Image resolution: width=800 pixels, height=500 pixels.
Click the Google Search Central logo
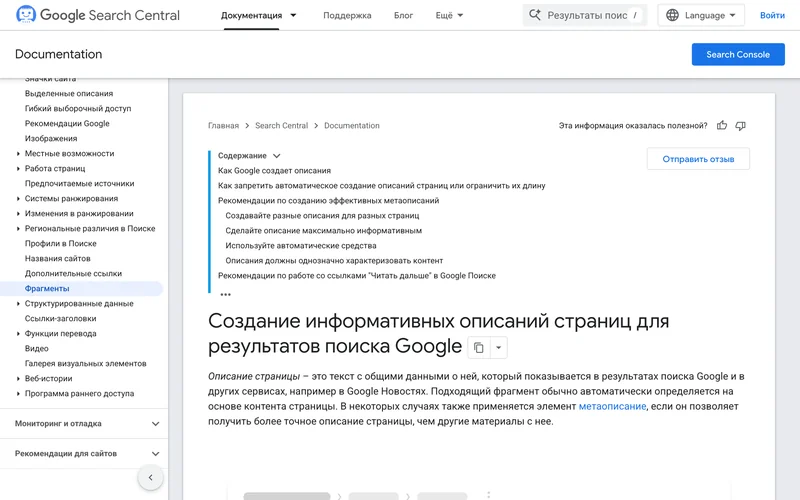point(97,15)
